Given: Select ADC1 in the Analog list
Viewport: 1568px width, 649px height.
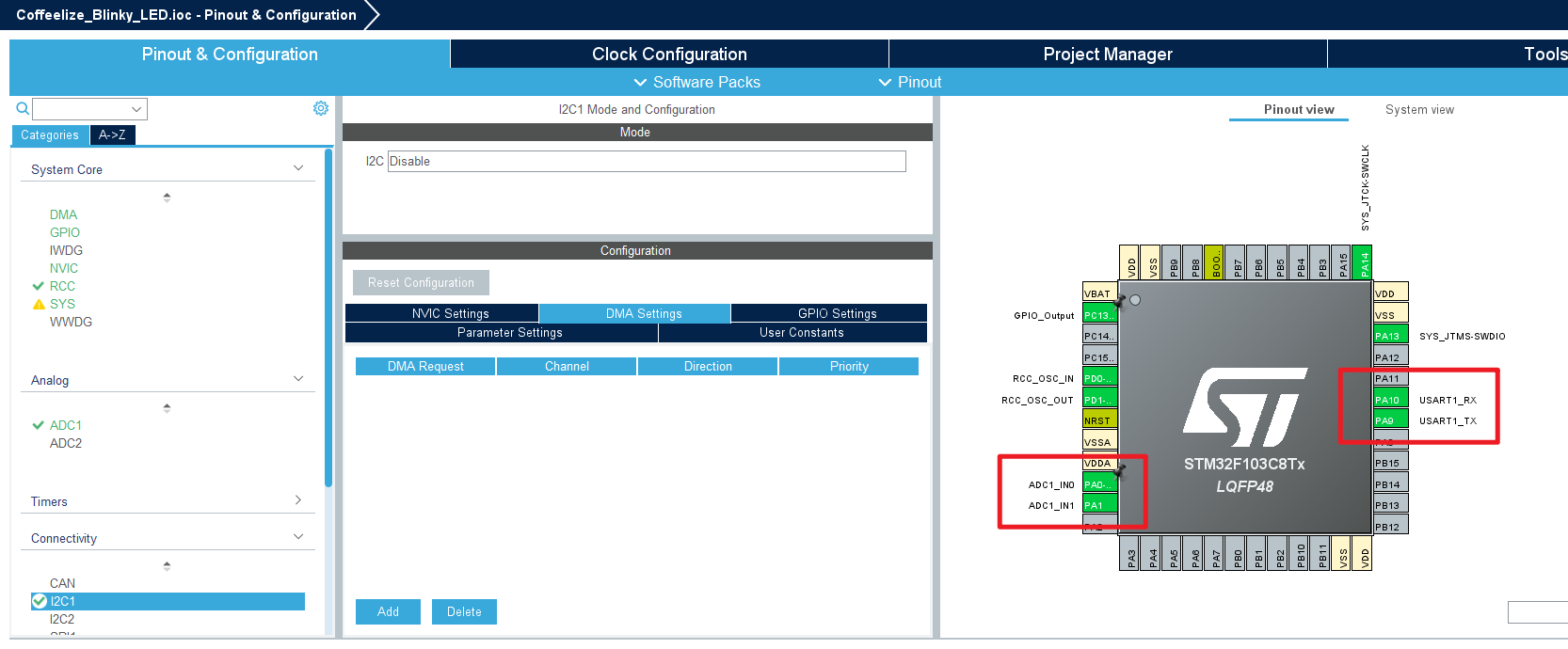Looking at the screenshot, I should (x=66, y=425).
